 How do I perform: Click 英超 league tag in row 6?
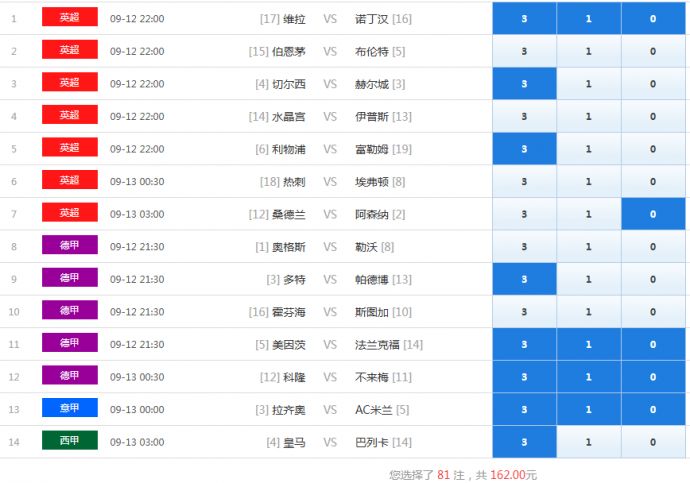point(70,180)
